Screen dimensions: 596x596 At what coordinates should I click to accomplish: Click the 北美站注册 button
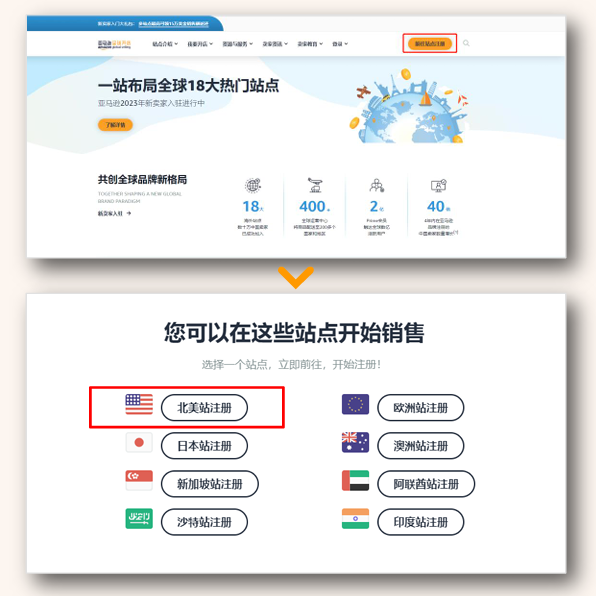coord(204,408)
